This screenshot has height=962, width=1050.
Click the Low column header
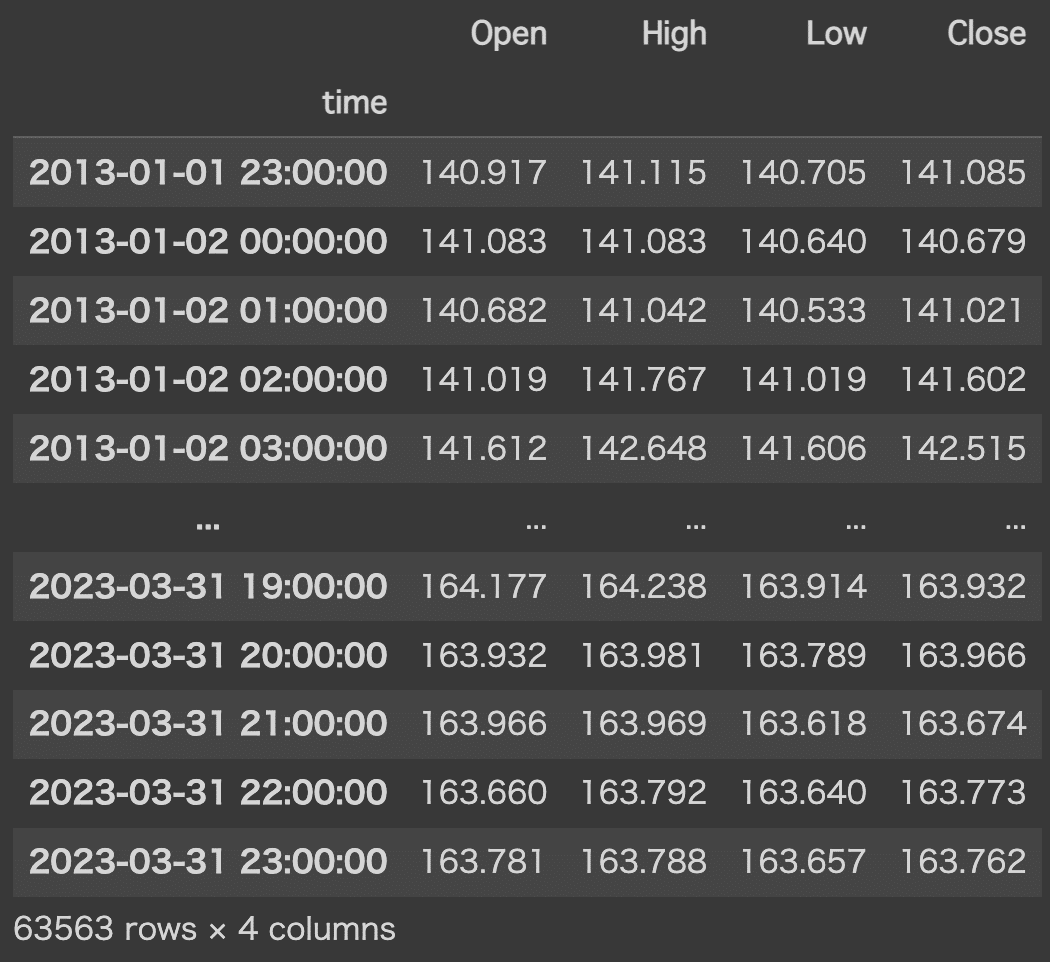tap(835, 34)
